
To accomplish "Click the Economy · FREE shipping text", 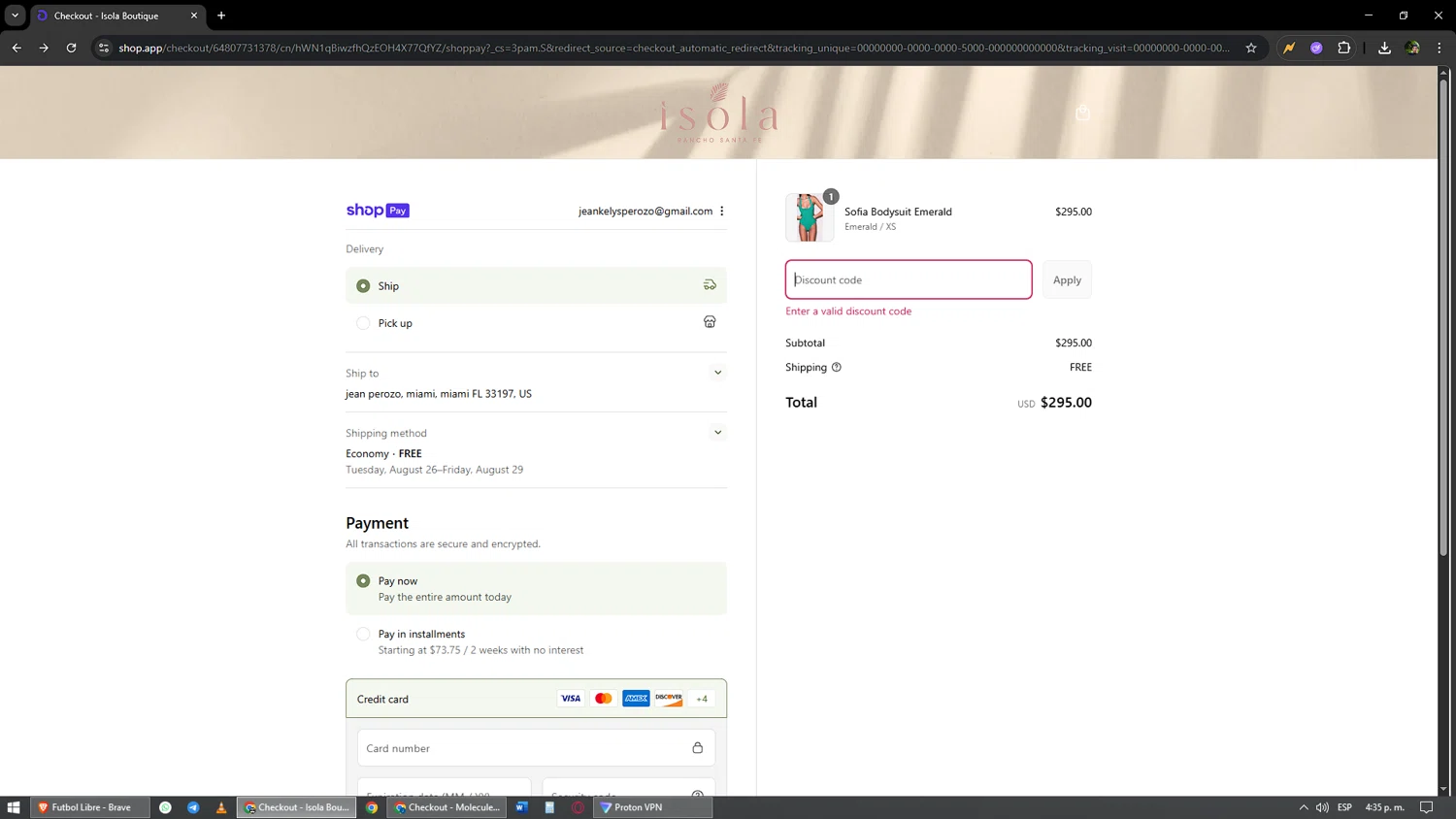I will coord(383,453).
